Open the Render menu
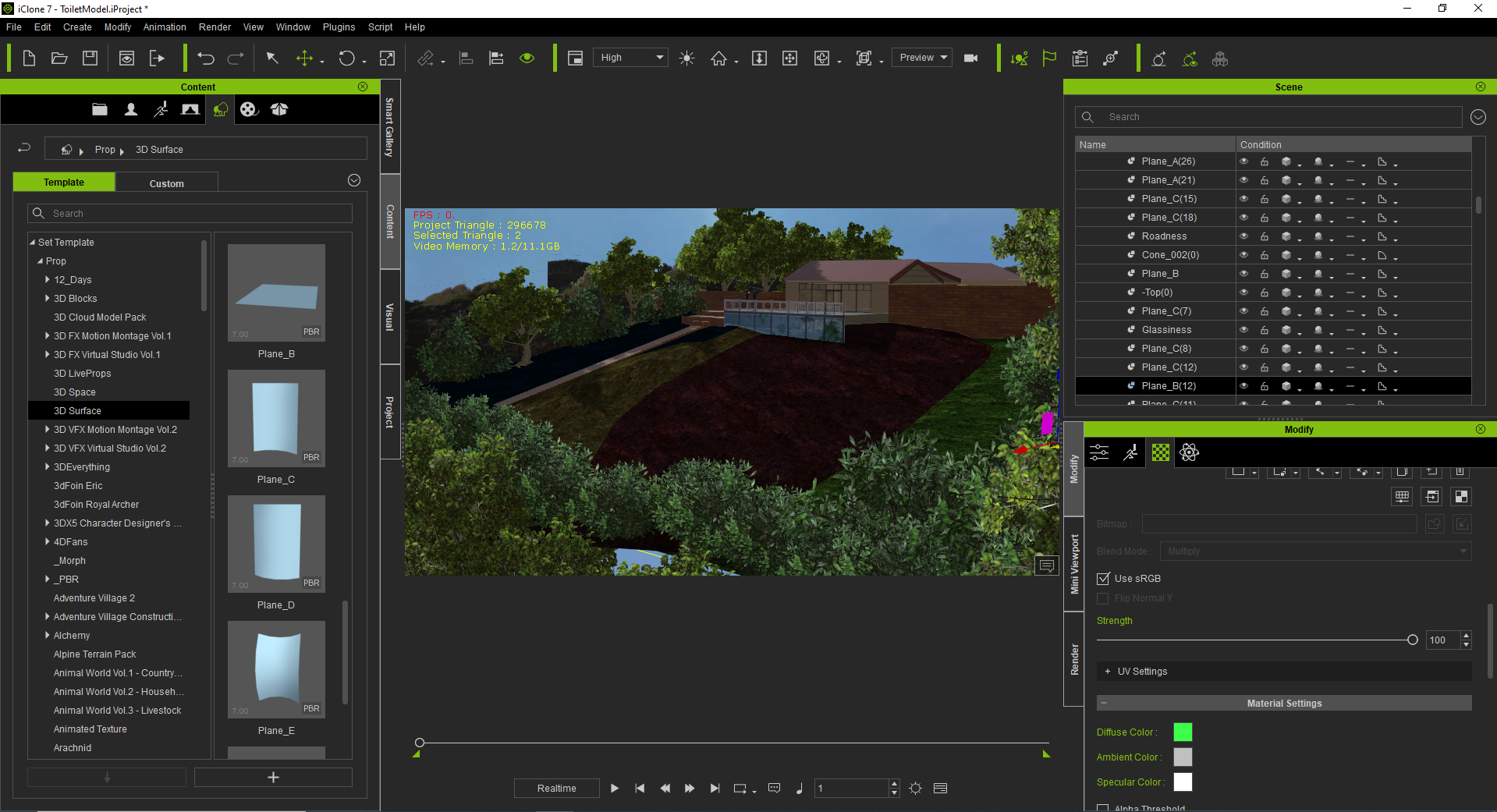 point(215,27)
